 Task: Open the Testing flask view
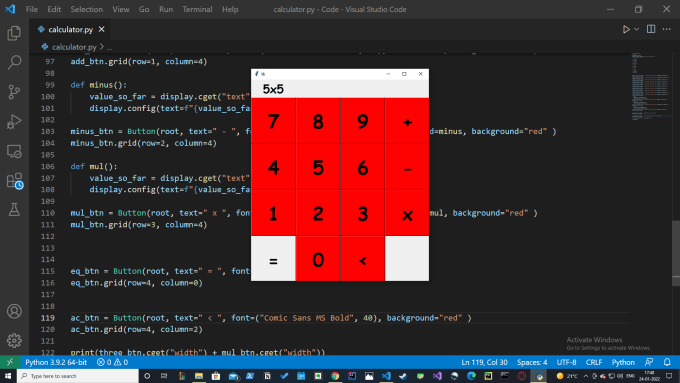pyautogui.click(x=14, y=210)
